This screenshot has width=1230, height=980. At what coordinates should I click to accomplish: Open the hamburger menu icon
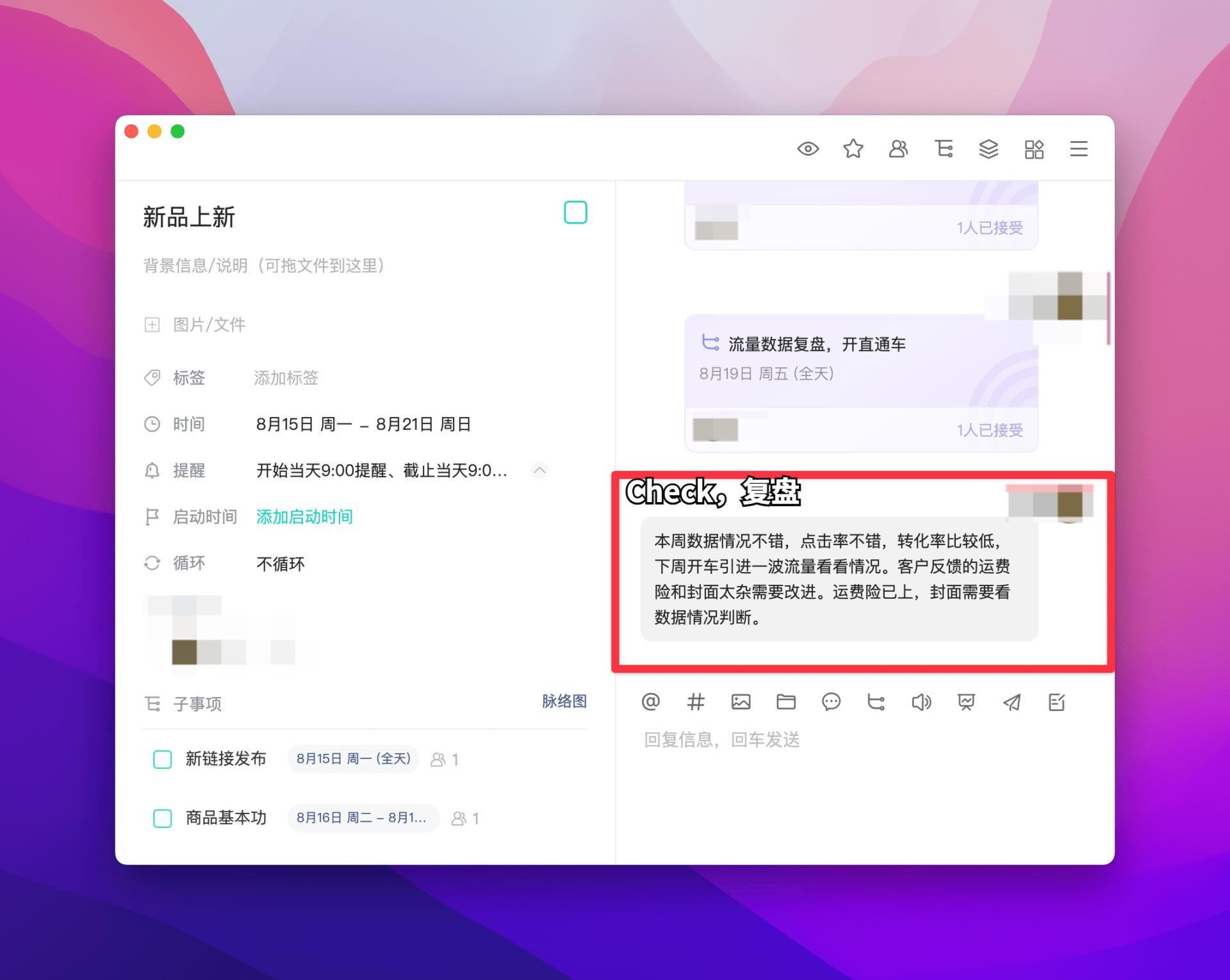[1079, 149]
